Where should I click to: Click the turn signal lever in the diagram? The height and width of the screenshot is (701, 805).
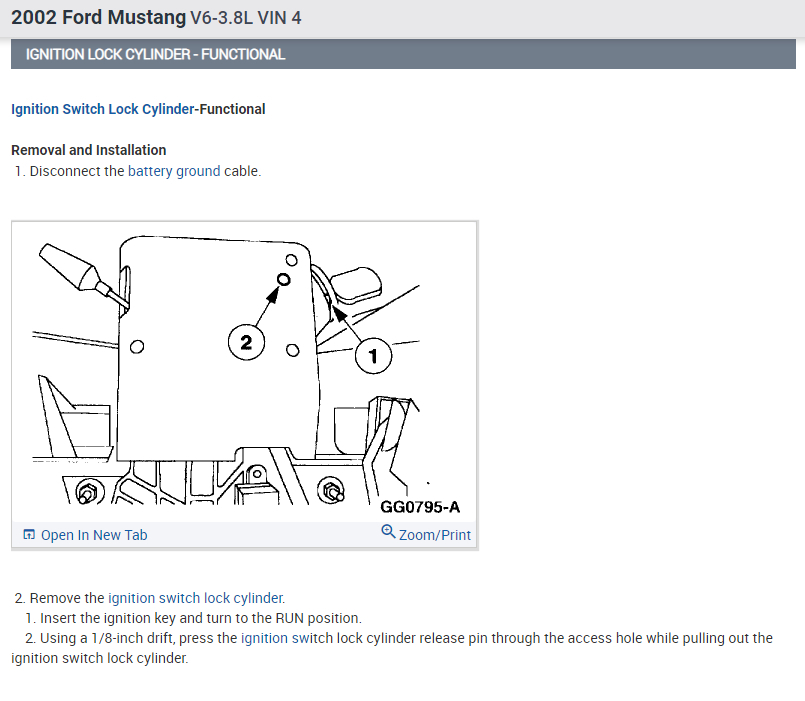[x=82, y=274]
